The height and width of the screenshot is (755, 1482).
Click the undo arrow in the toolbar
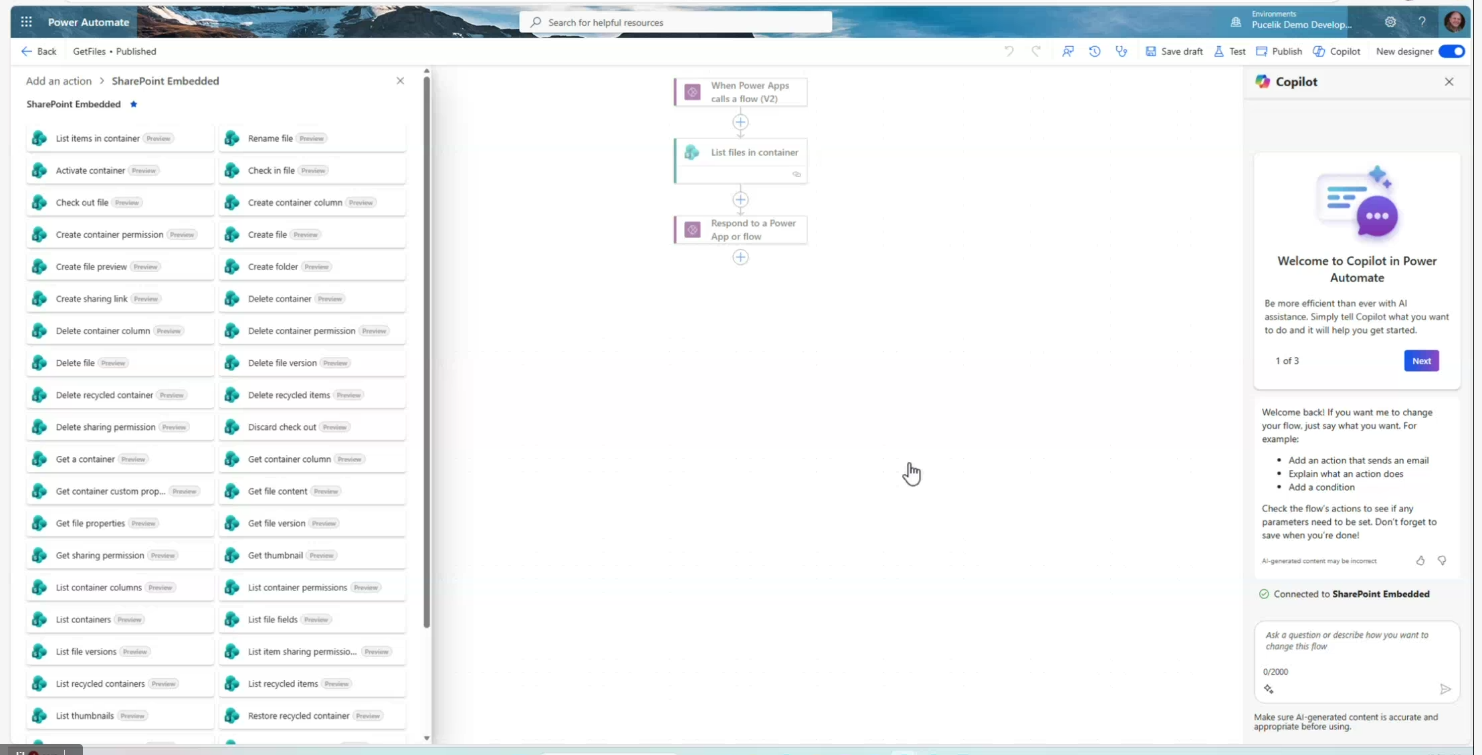[1009, 51]
